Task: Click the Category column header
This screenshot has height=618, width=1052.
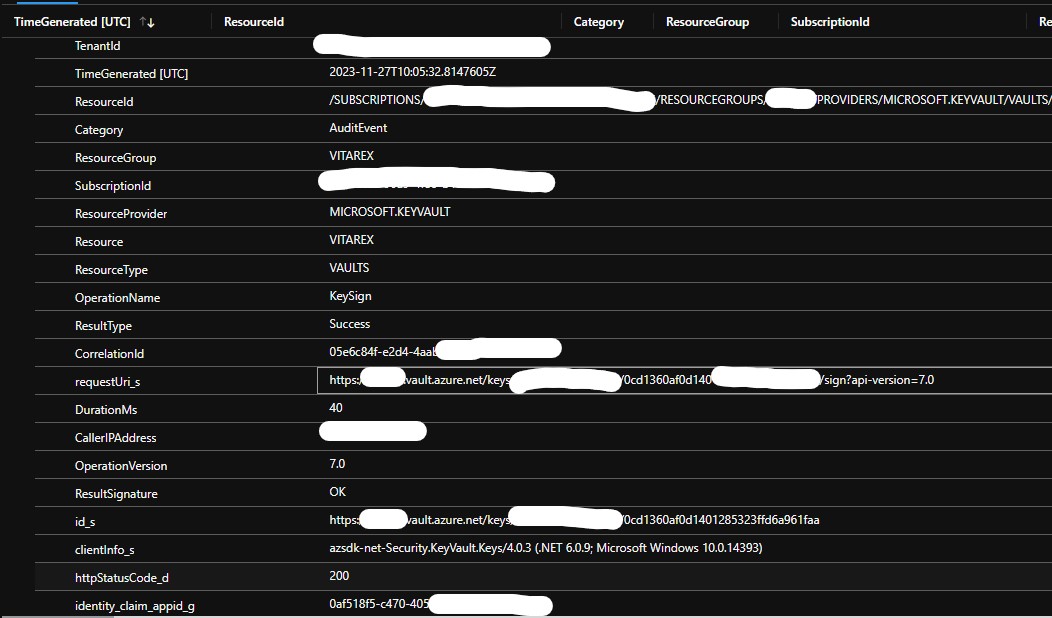Action: click(x=598, y=22)
